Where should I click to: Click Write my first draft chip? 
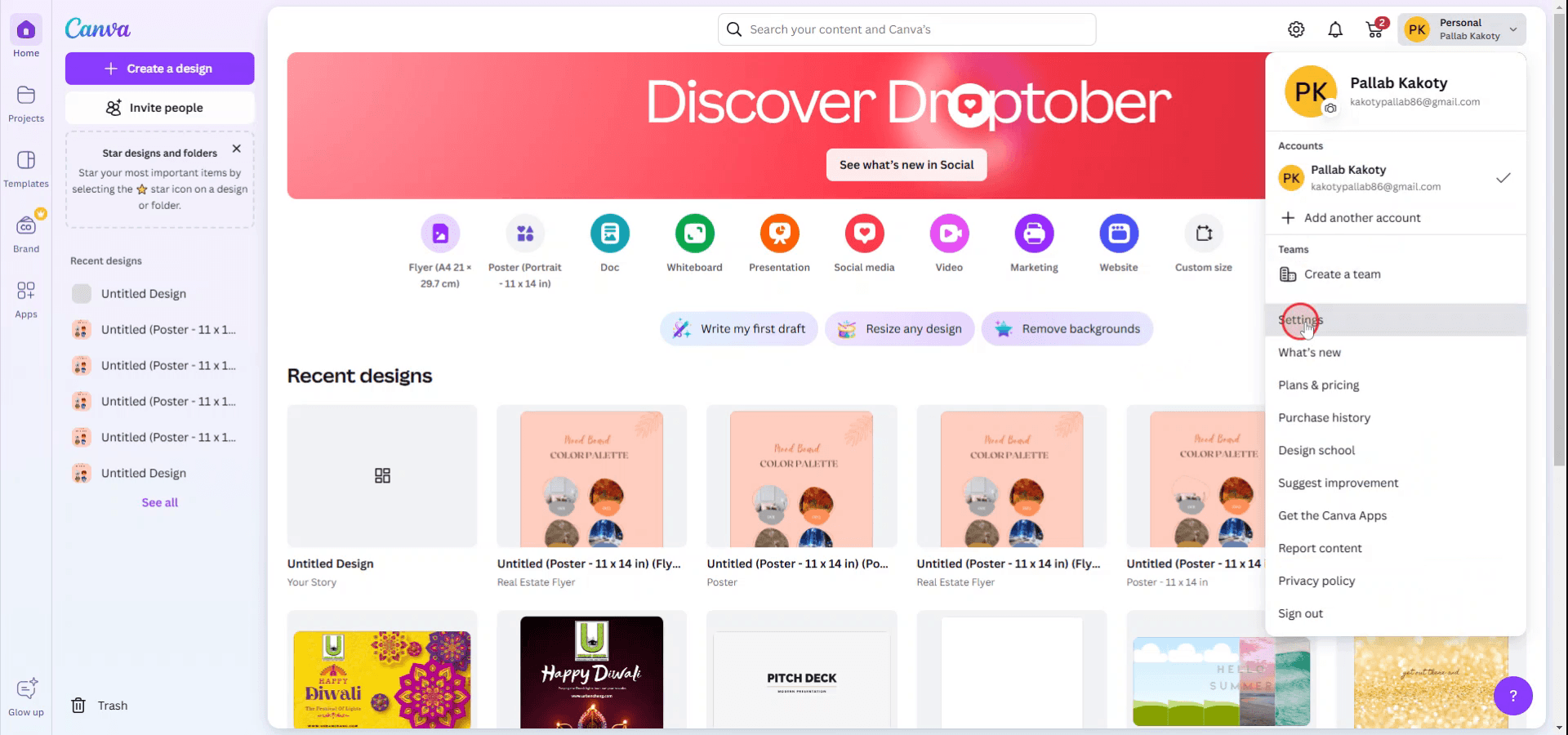click(739, 329)
